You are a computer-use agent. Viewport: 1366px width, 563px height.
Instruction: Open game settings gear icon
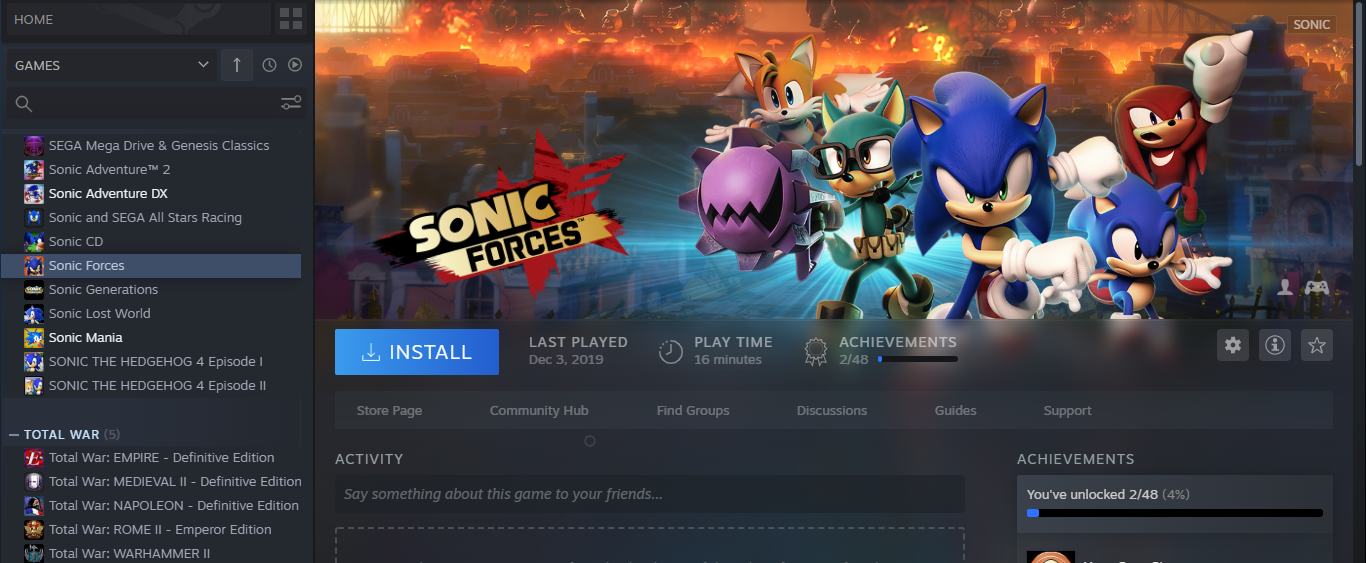[1233, 345]
